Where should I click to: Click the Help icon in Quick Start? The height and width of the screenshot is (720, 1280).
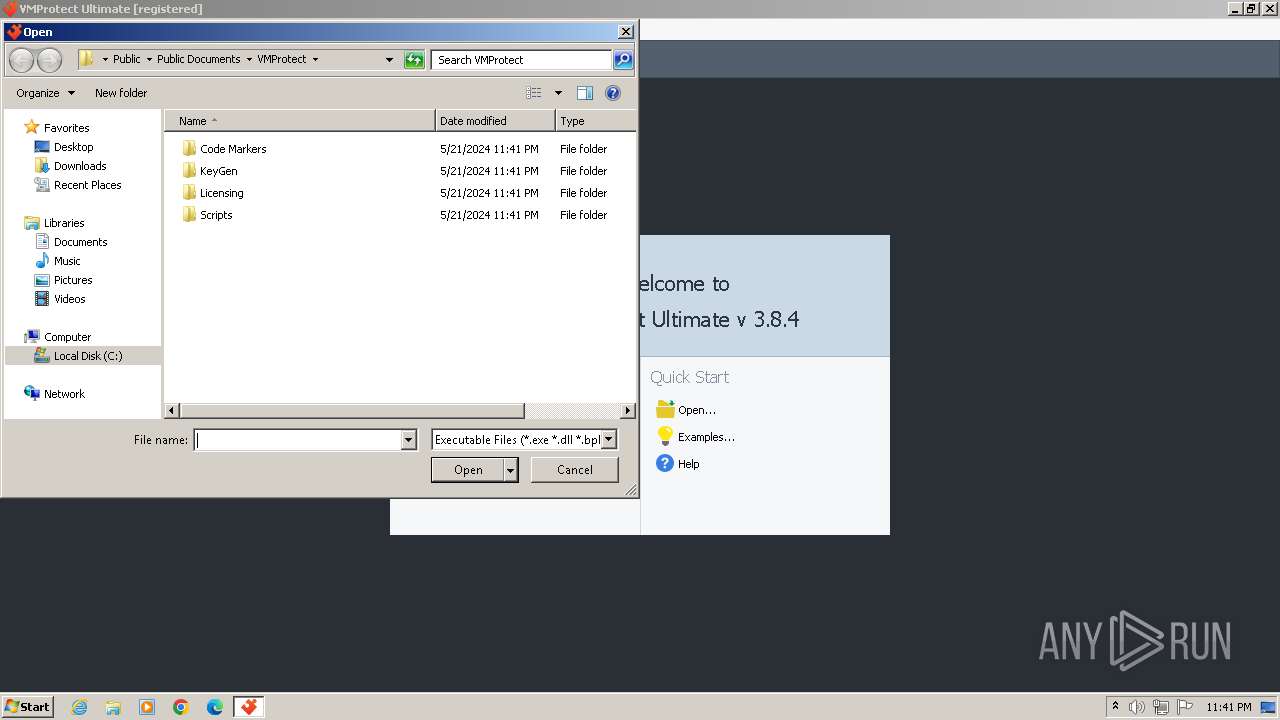pyautogui.click(x=665, y=463)
